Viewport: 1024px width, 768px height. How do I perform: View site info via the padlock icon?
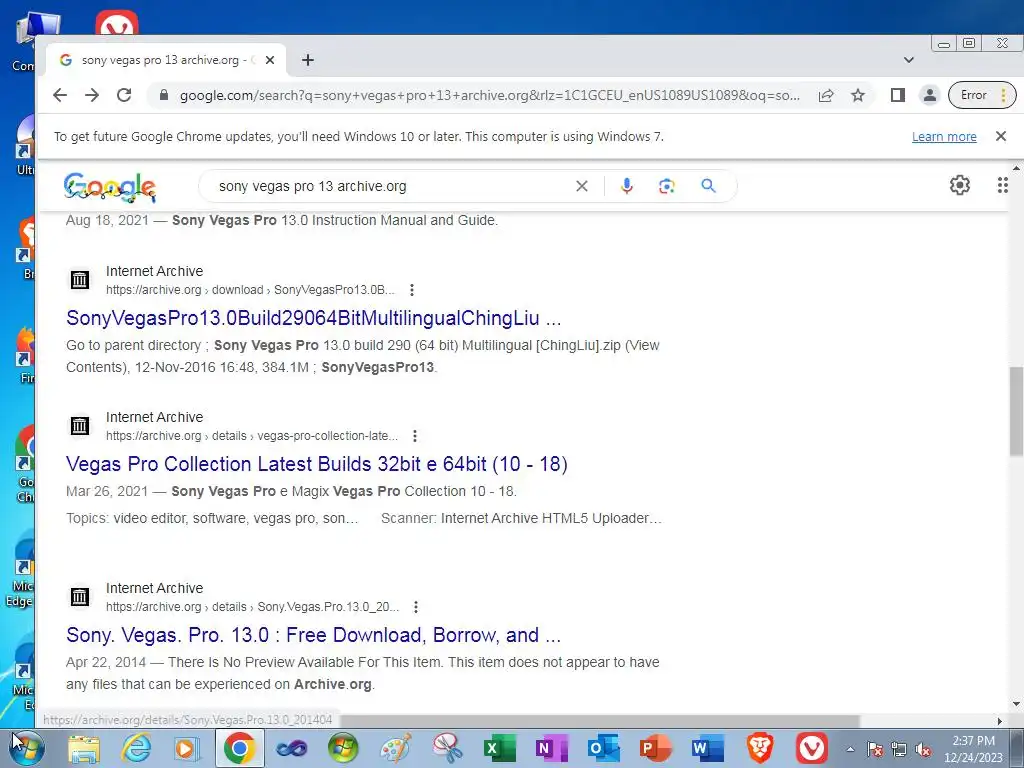[164, 95]
